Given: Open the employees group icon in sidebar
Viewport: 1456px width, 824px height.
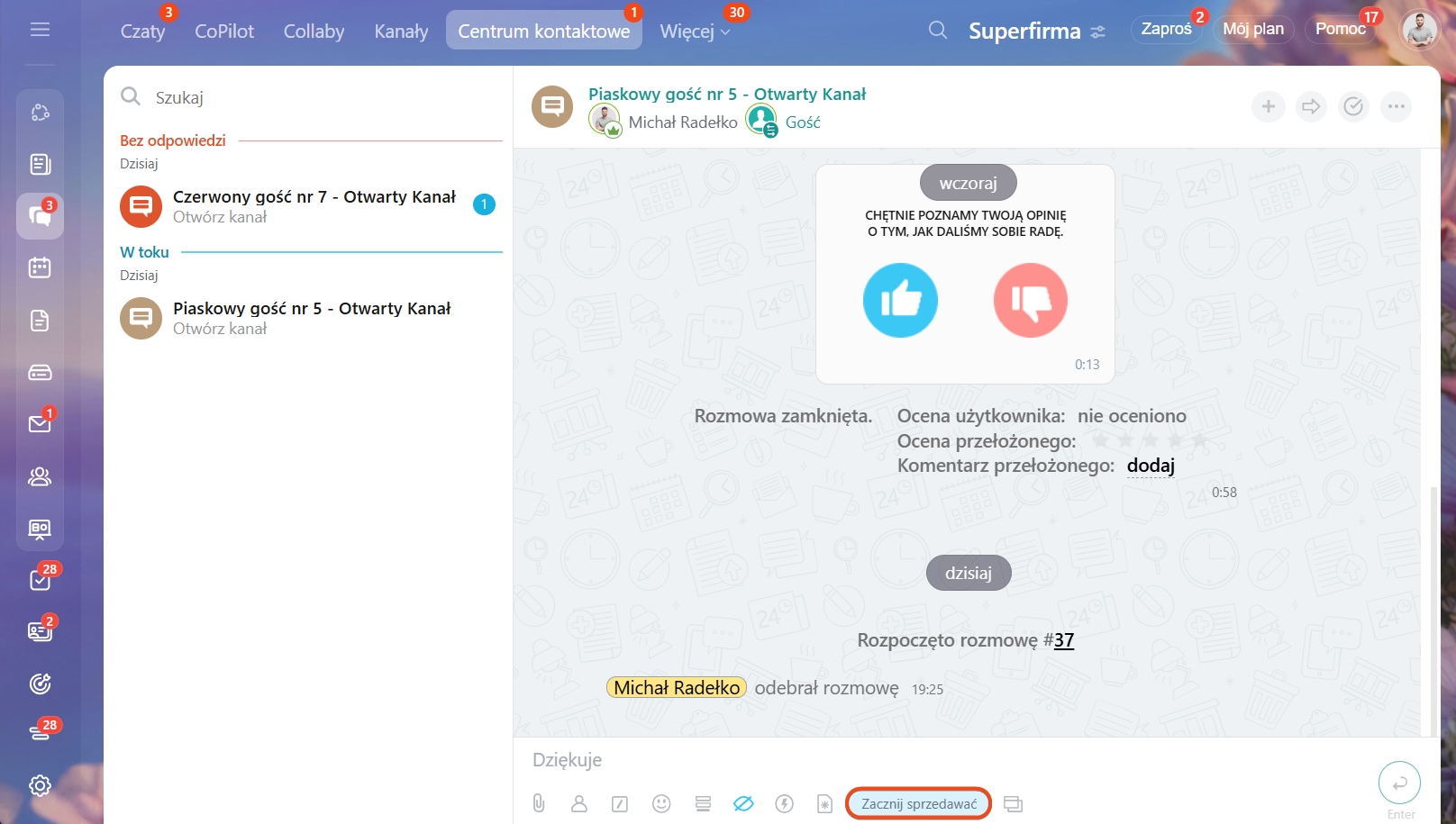Looking at the screenshot, I should click(40, 476).
